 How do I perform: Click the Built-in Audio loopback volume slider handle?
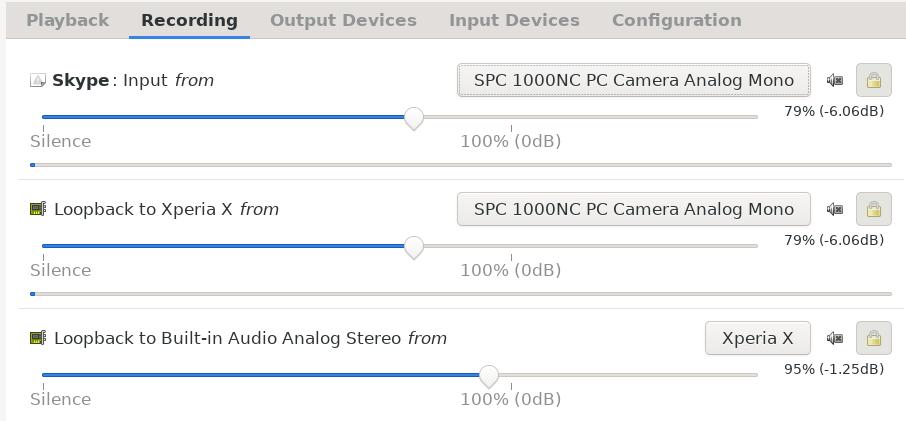point(489,376)
